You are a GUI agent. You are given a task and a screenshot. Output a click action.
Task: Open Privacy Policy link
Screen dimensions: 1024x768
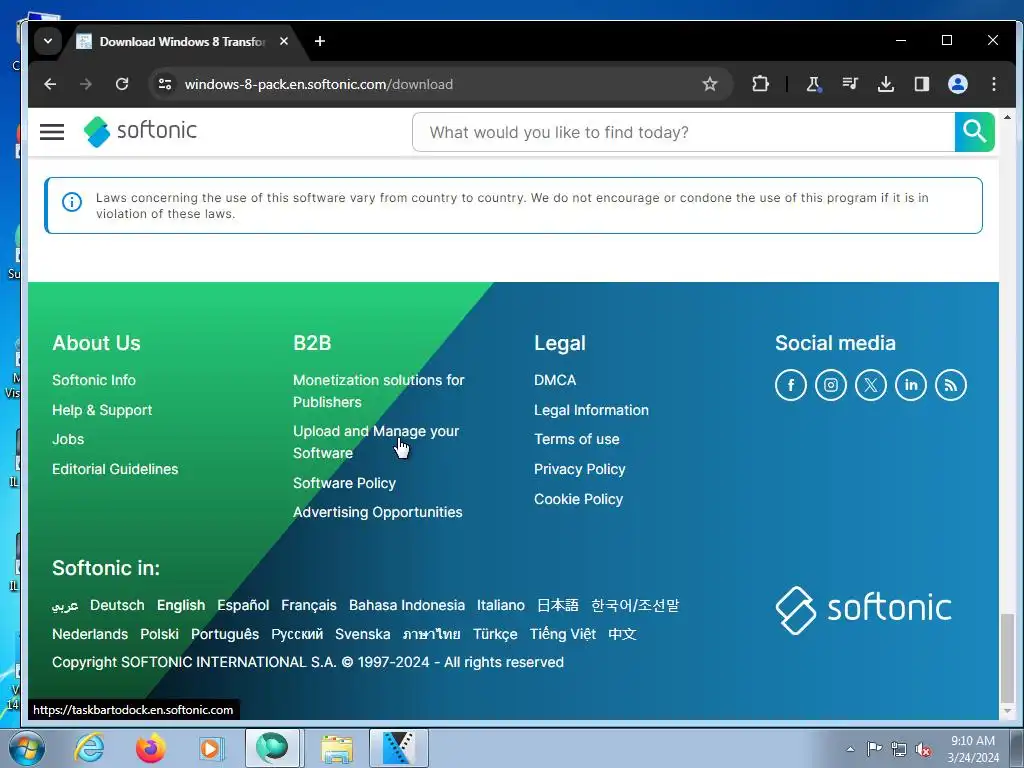point(580,469)
